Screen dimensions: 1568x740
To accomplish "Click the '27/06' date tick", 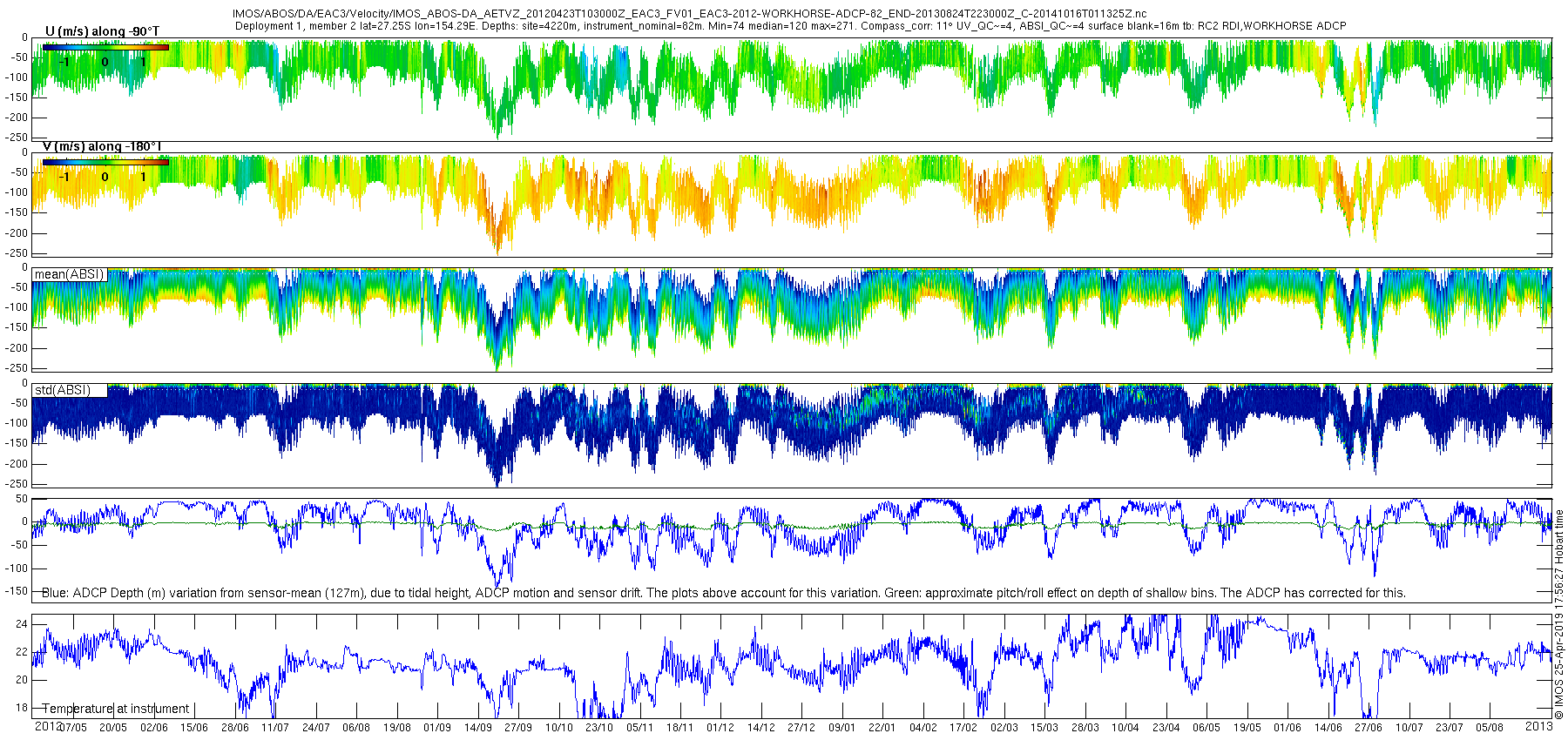I will pyautogui.click(x=1369, y=728).
